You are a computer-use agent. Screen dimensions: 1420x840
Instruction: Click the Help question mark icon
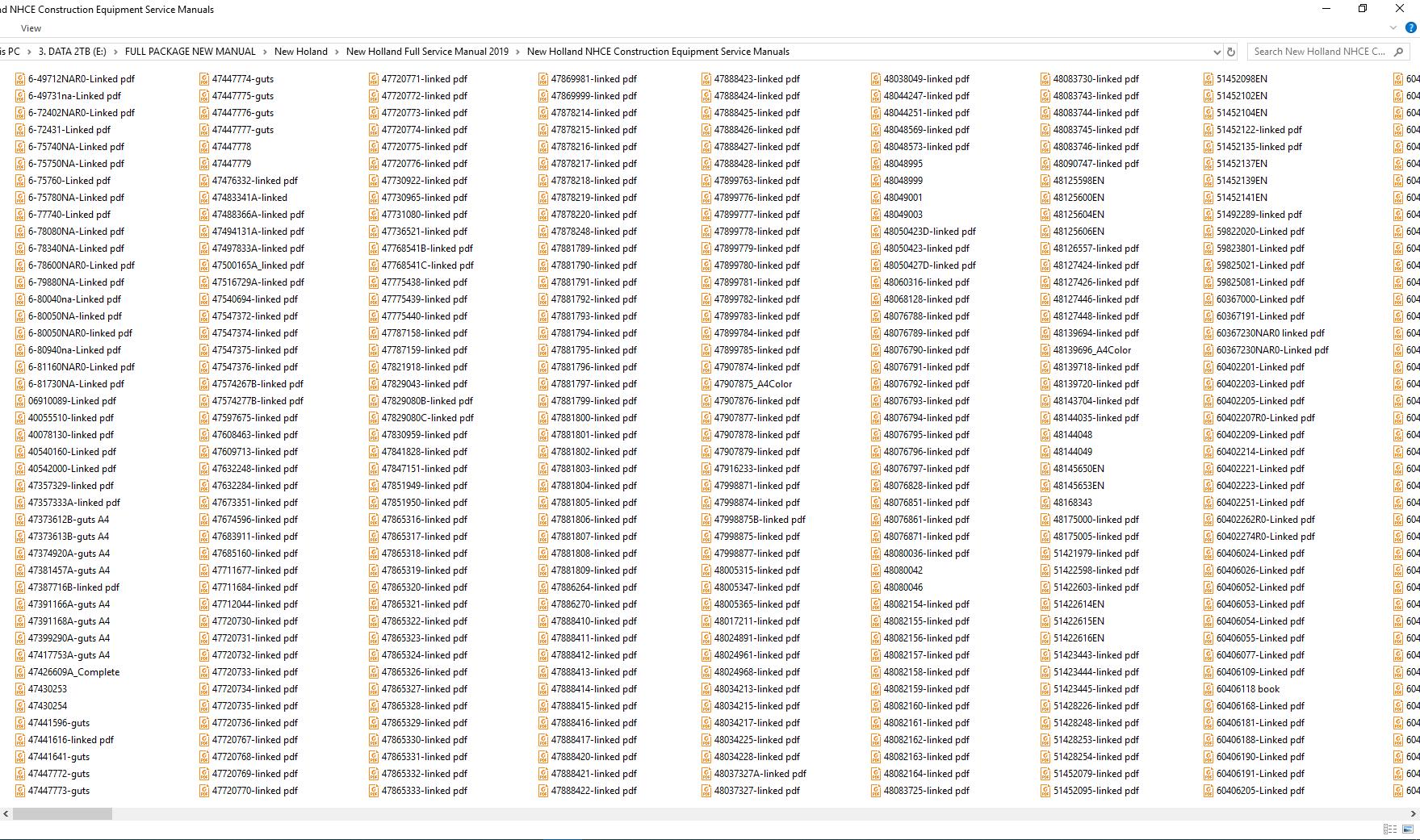[x=1410, y=28]
